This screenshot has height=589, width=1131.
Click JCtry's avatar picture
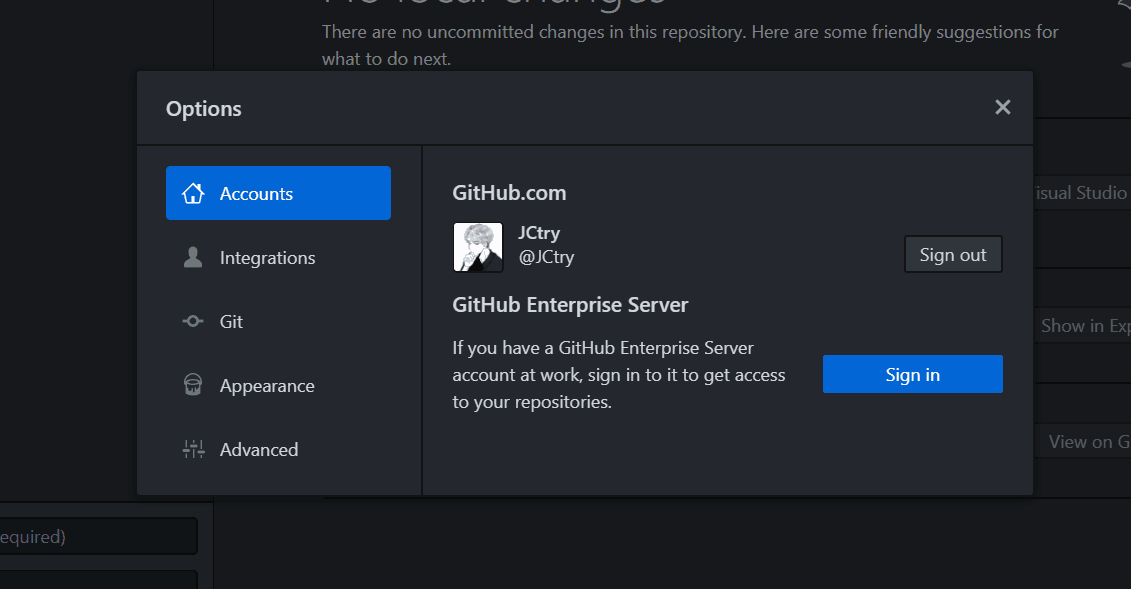pyautogui.click(x=477, y=247)
